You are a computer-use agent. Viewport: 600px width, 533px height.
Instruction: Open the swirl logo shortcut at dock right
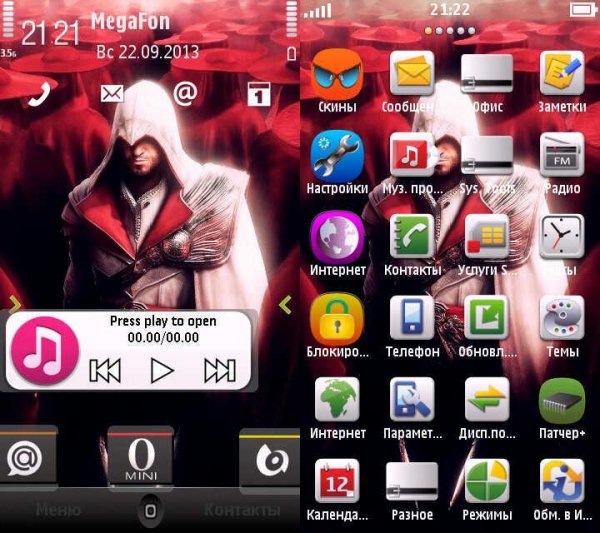272,459
